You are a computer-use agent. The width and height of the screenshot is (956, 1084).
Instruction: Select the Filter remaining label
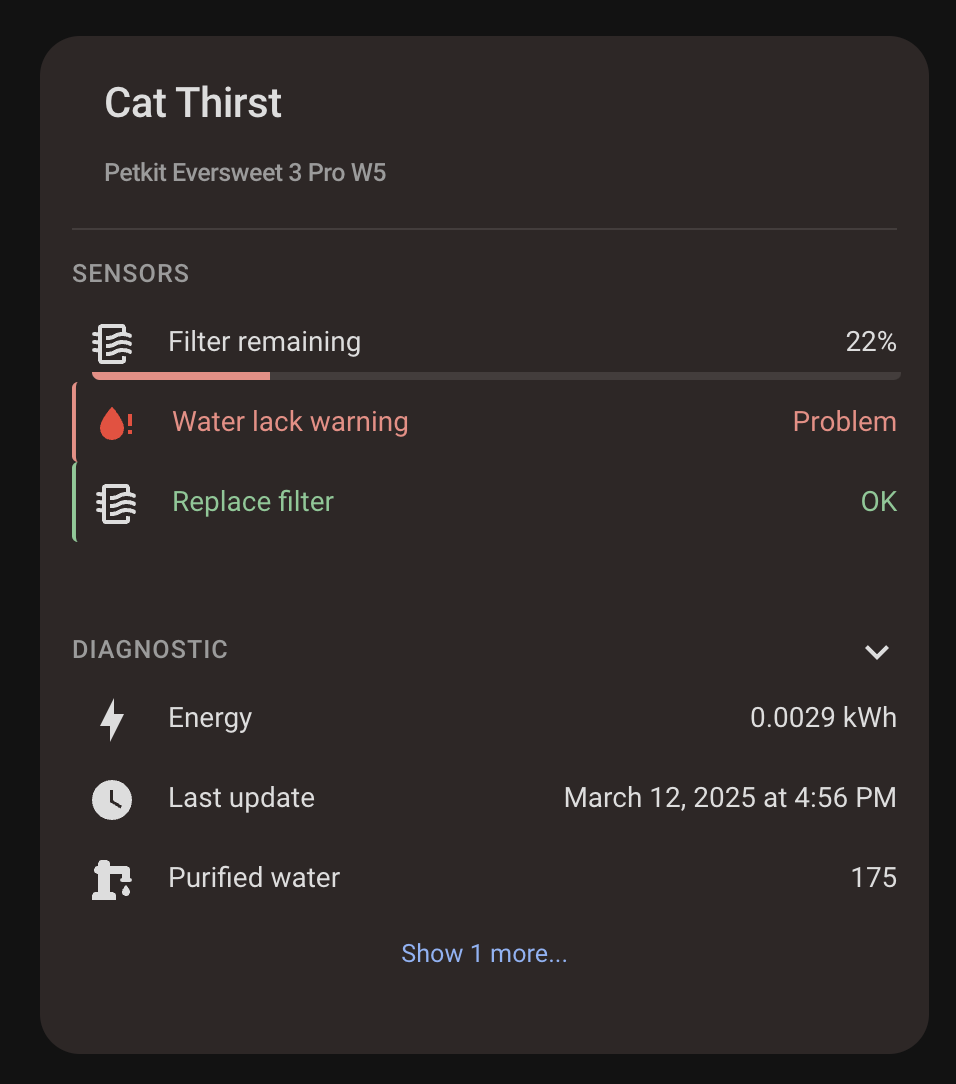[x=264, y=342]
